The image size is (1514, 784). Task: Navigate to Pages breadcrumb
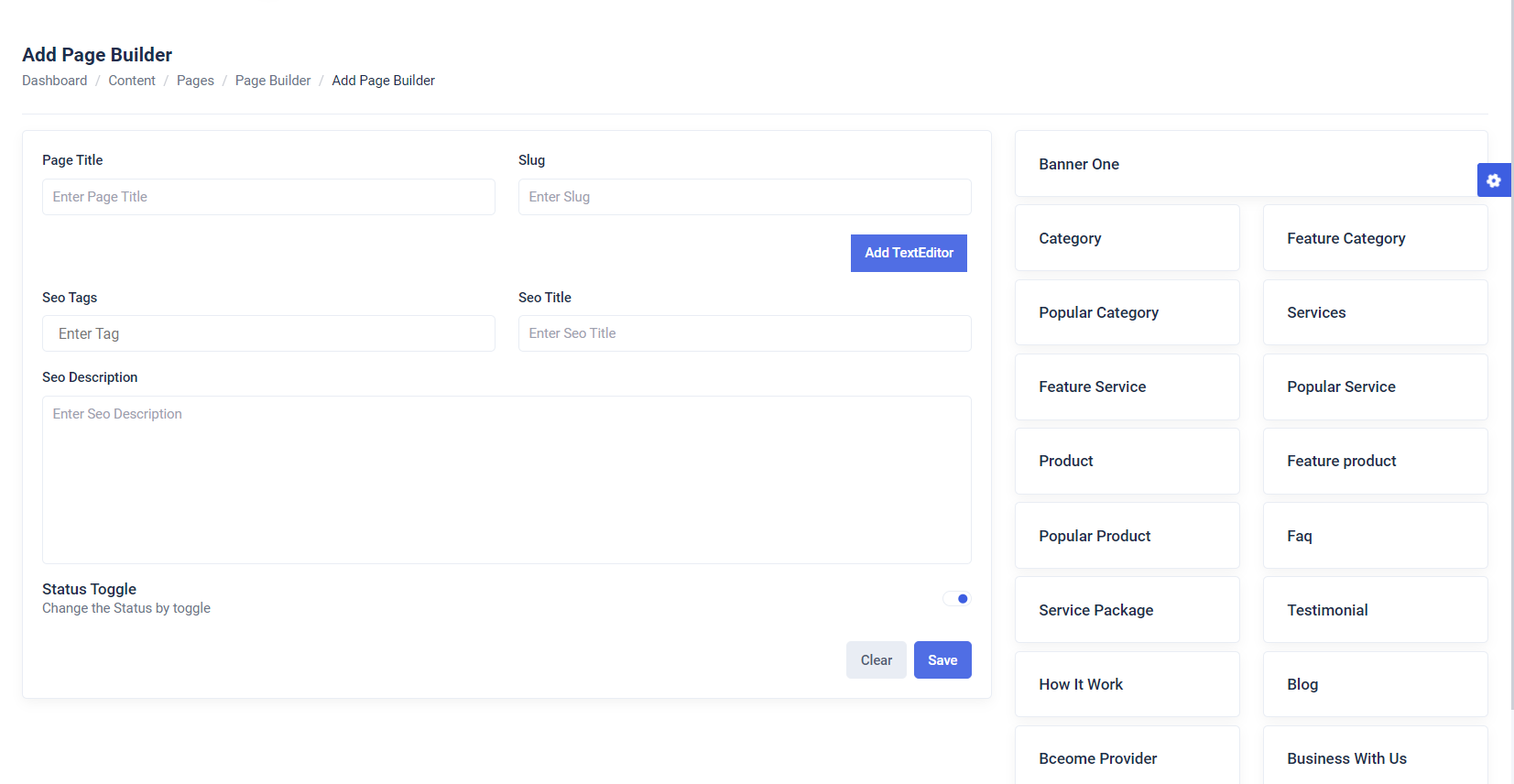tap(195, 81)
